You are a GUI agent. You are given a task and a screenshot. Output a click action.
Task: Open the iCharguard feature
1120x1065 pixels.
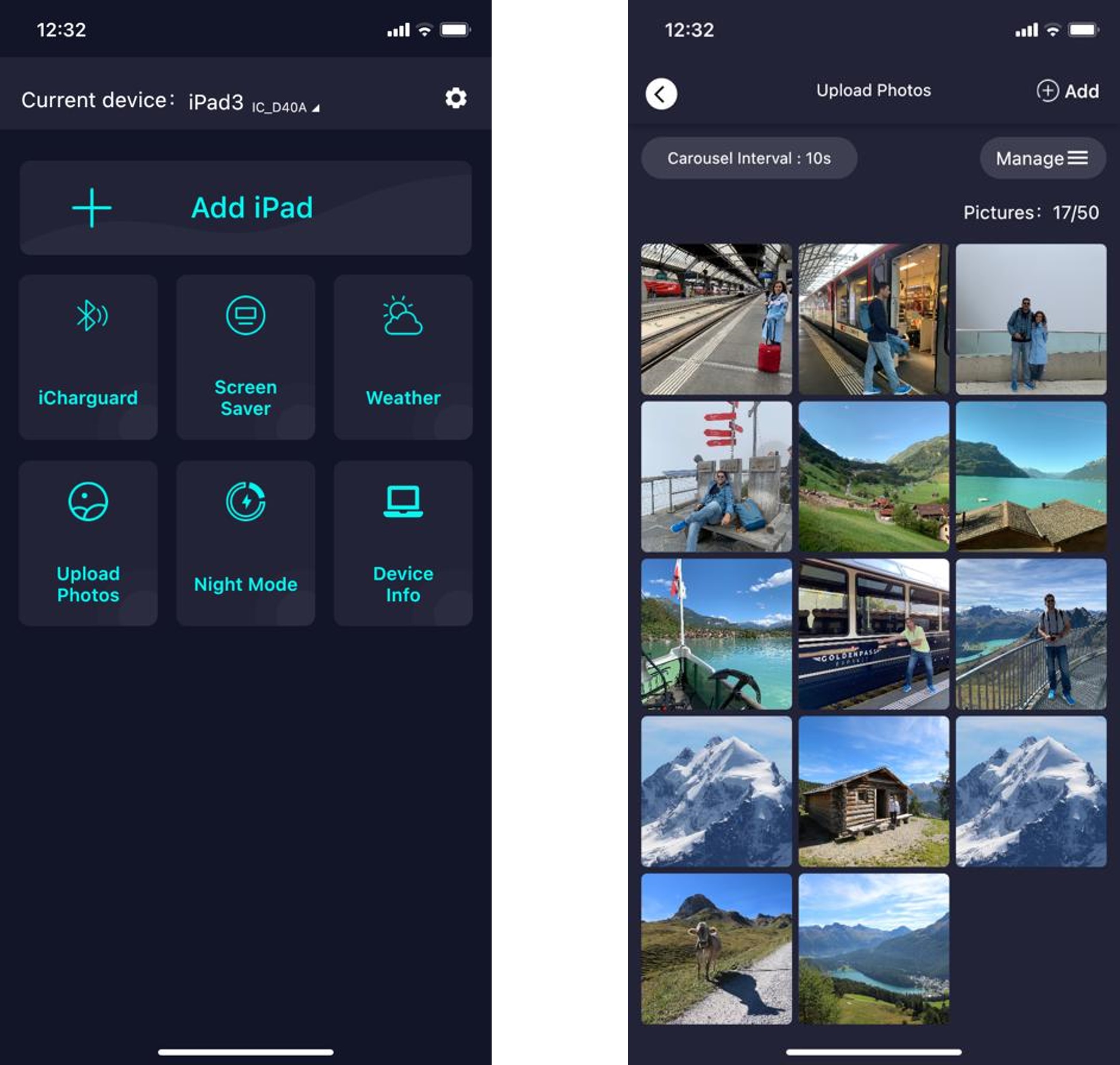pos(88,355)
